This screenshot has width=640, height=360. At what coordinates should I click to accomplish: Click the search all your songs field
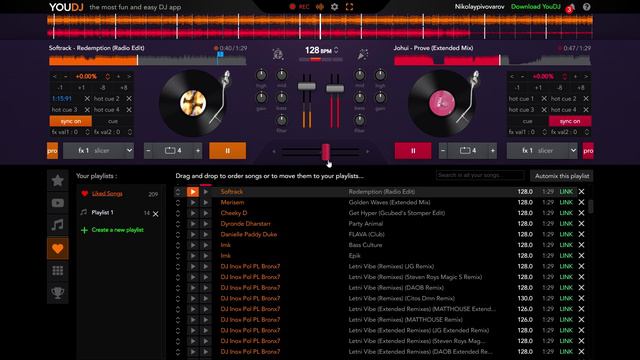[480, 176]
